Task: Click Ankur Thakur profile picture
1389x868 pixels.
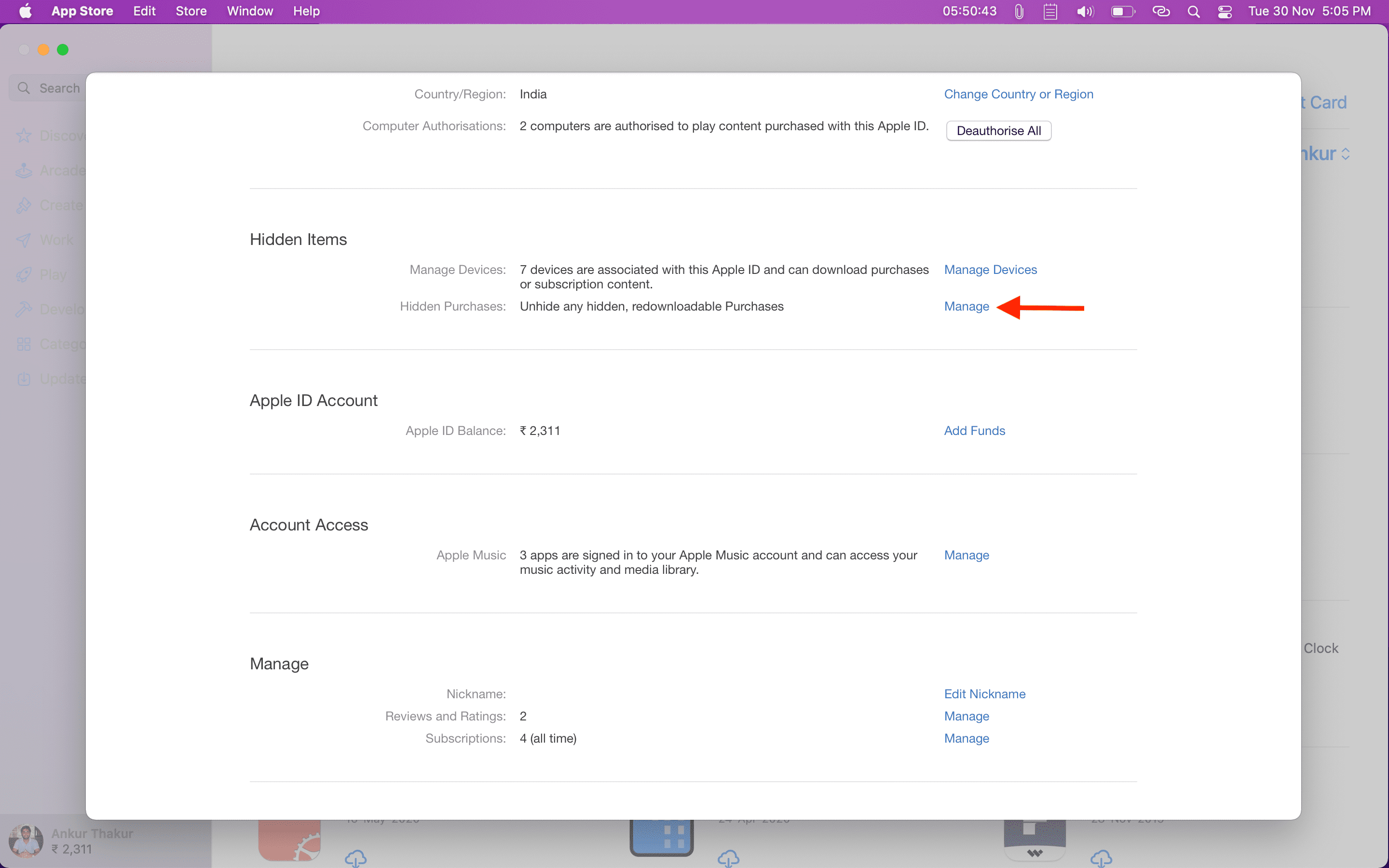Action: [26, 841]
